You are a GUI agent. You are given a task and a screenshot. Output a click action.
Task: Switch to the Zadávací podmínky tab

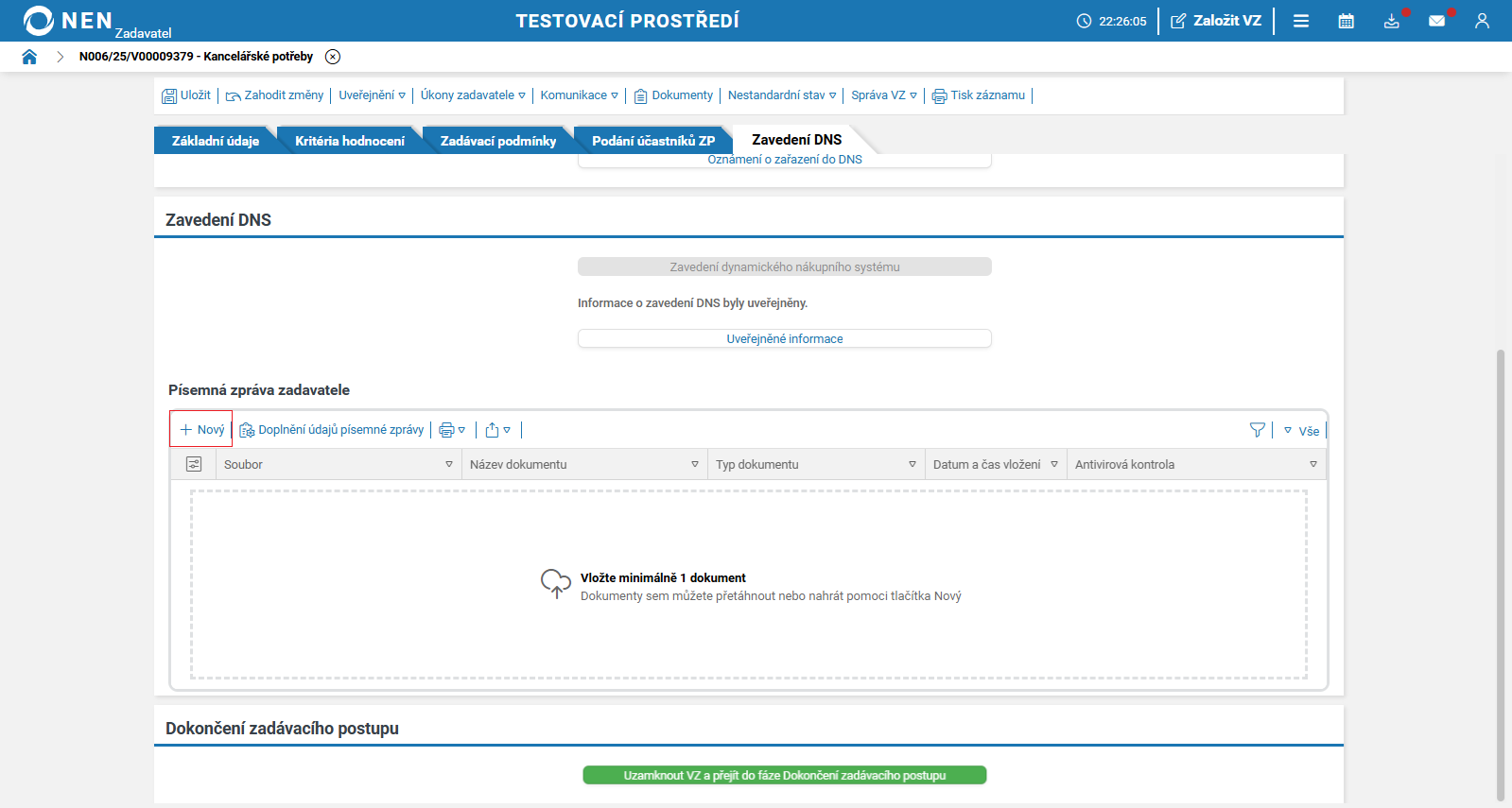[498, 141]
